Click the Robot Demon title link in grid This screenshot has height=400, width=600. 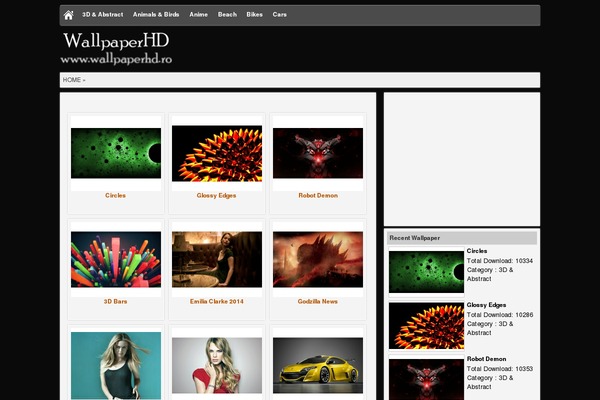point(318,195)
